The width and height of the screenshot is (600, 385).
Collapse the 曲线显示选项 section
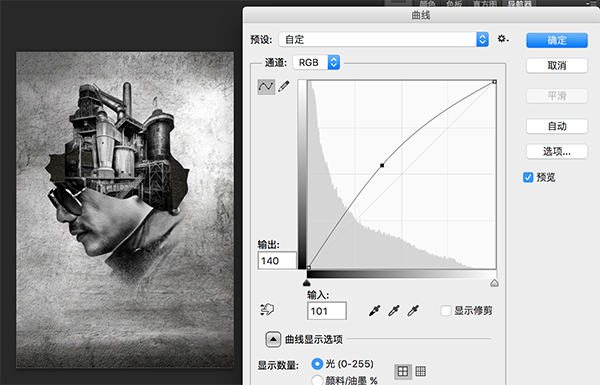click(273, 339)
